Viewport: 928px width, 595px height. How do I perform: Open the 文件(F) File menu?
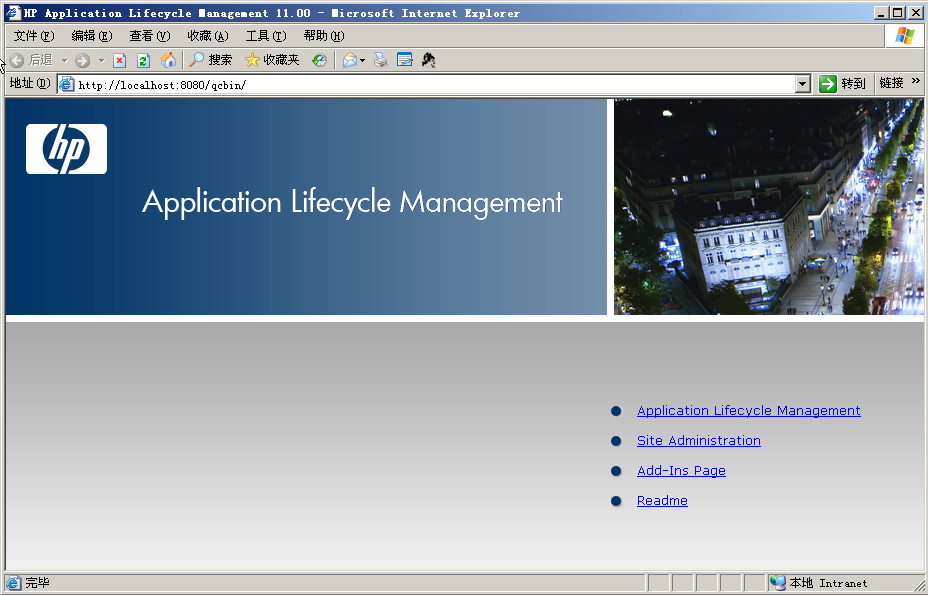(34, 36)
